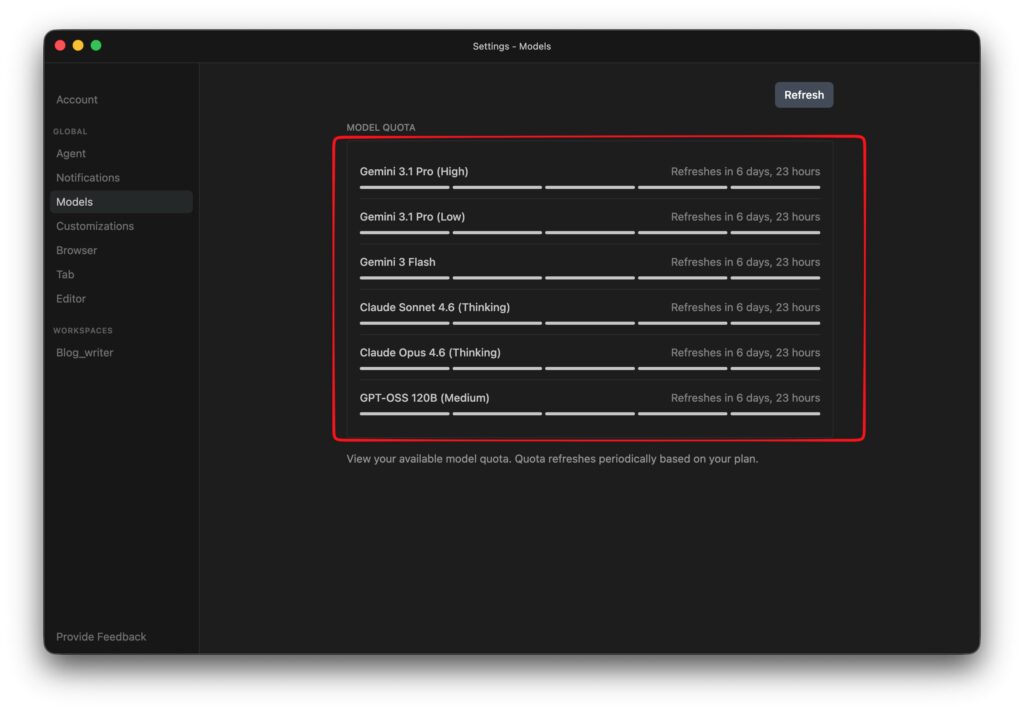Click the GPT-OSS 120B (Medium) label

coord(424,398)
